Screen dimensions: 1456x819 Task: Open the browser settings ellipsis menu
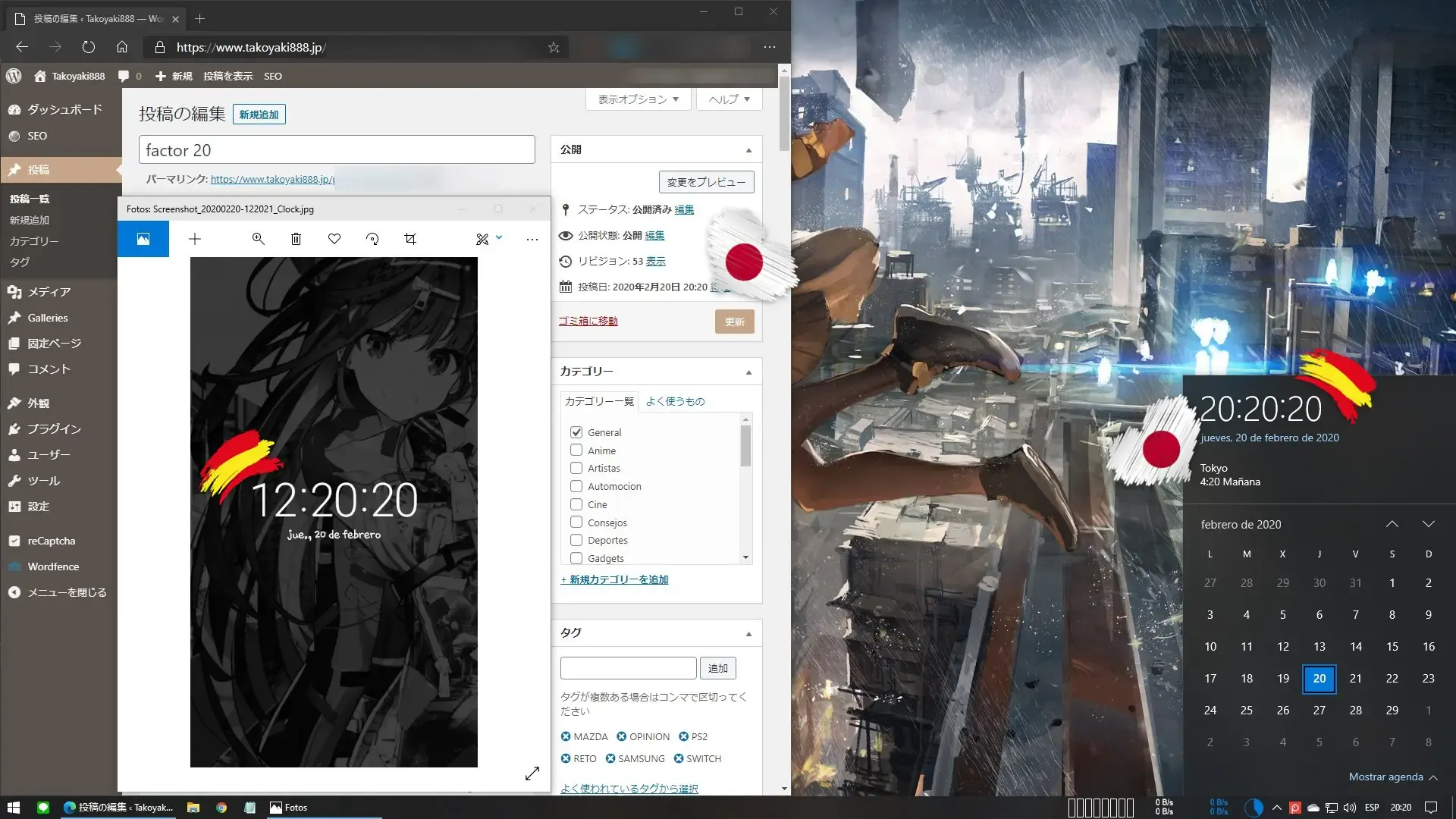tap(770, 47)
